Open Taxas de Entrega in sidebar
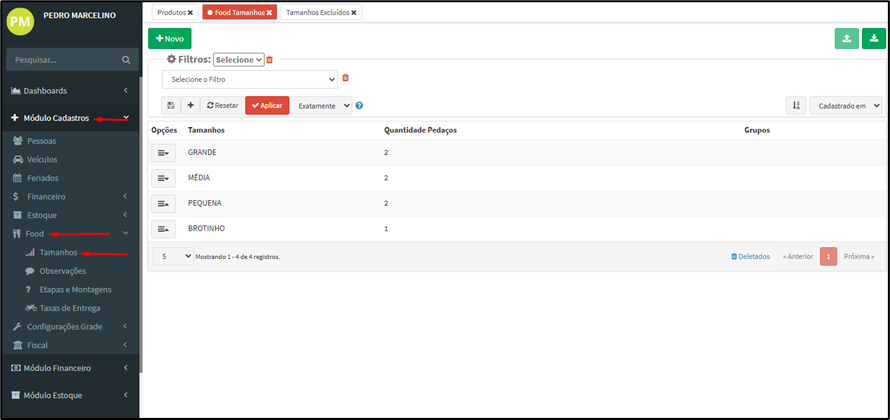 69,307
